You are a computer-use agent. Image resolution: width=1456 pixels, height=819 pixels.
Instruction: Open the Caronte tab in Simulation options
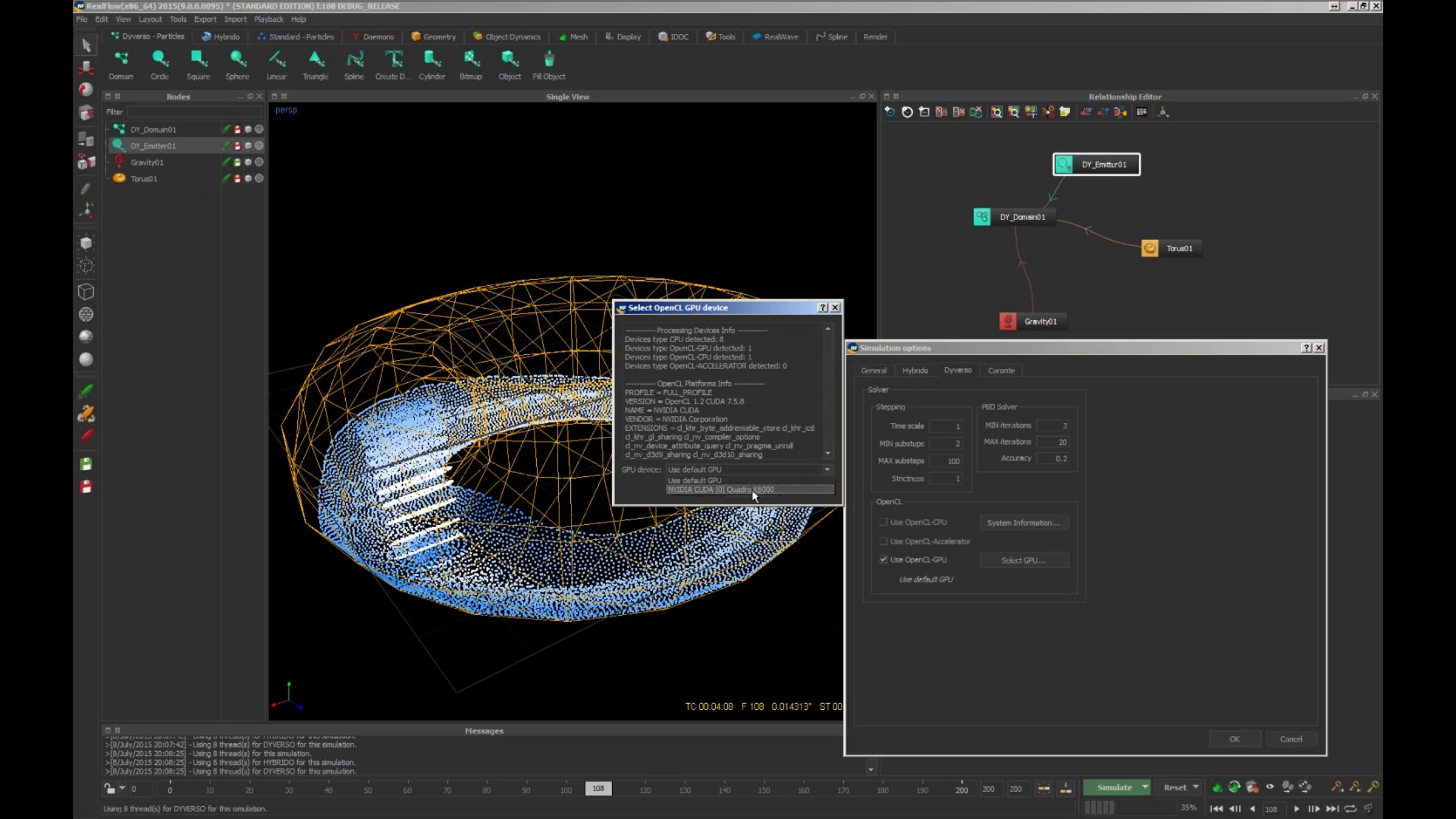(1001, 371)
